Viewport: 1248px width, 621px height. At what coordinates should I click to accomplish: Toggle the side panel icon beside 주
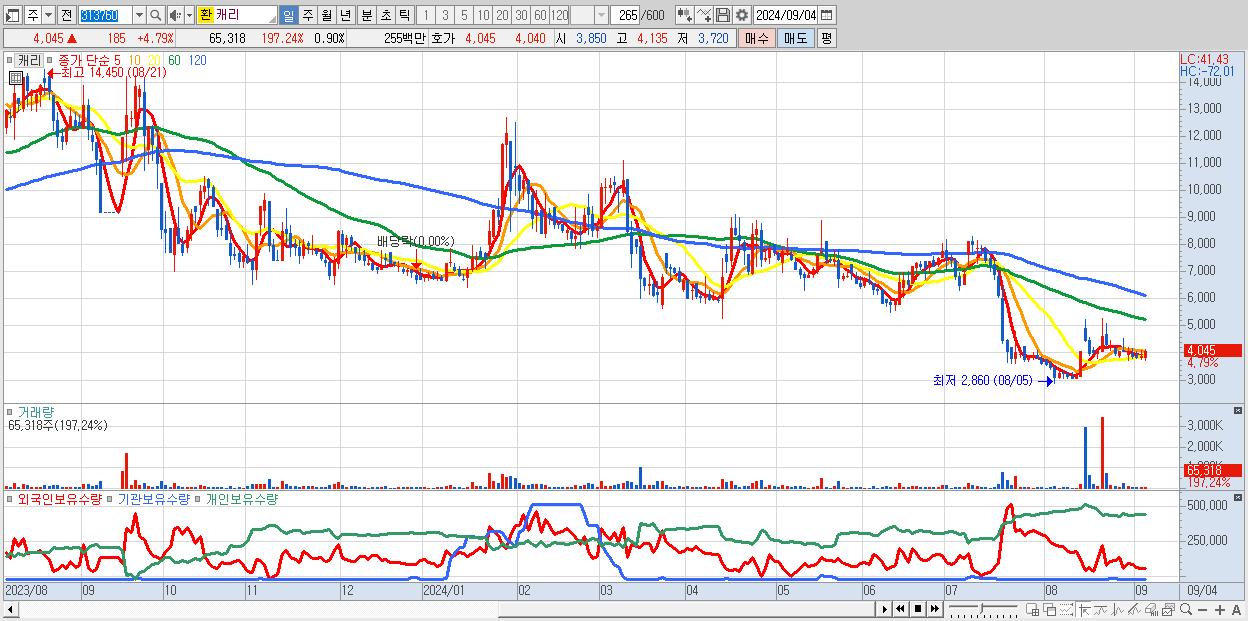[12, 16]
